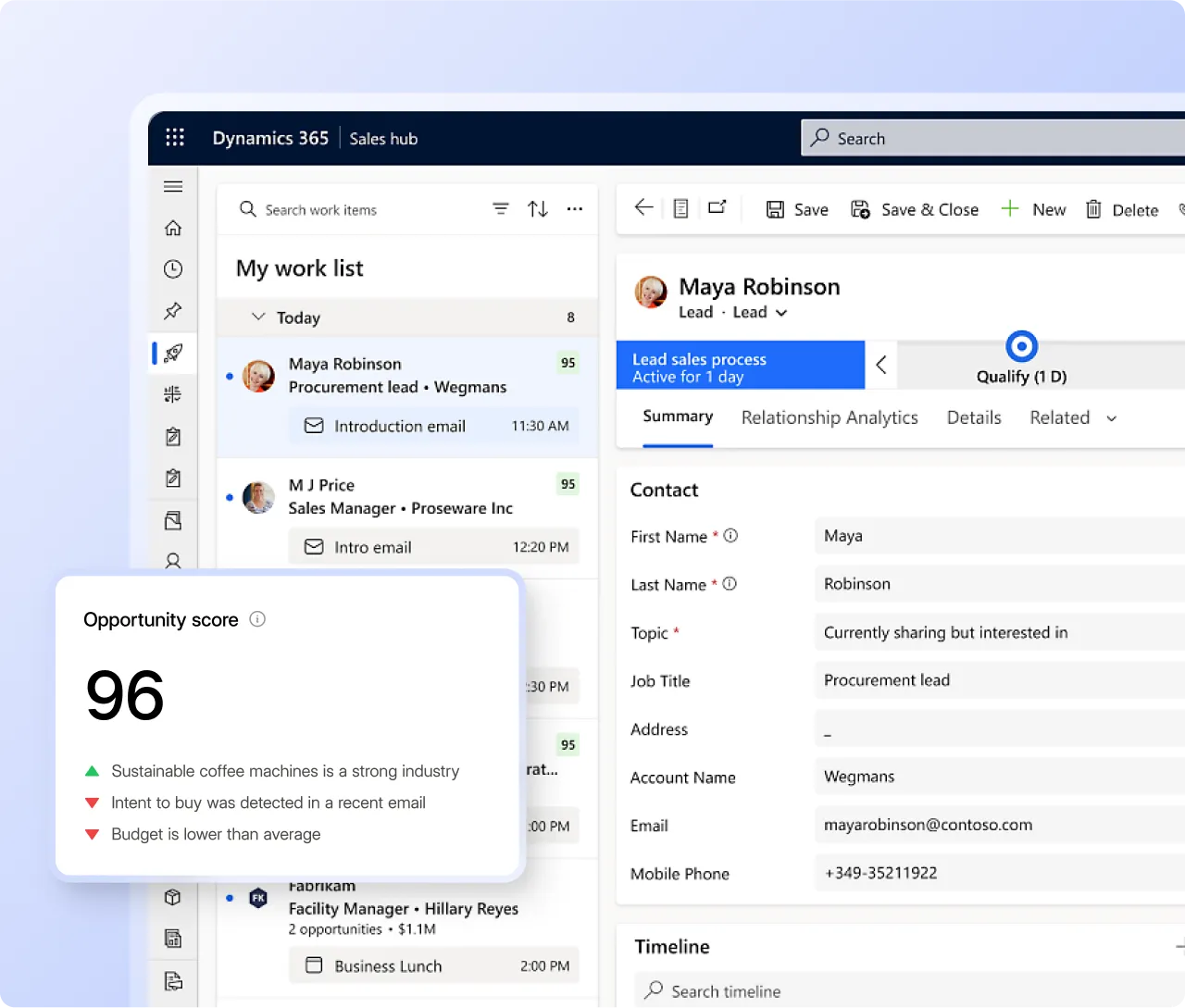Click the Opportunity score info icon
The width and height of the screenshot is (1185, 1008).
257,619
